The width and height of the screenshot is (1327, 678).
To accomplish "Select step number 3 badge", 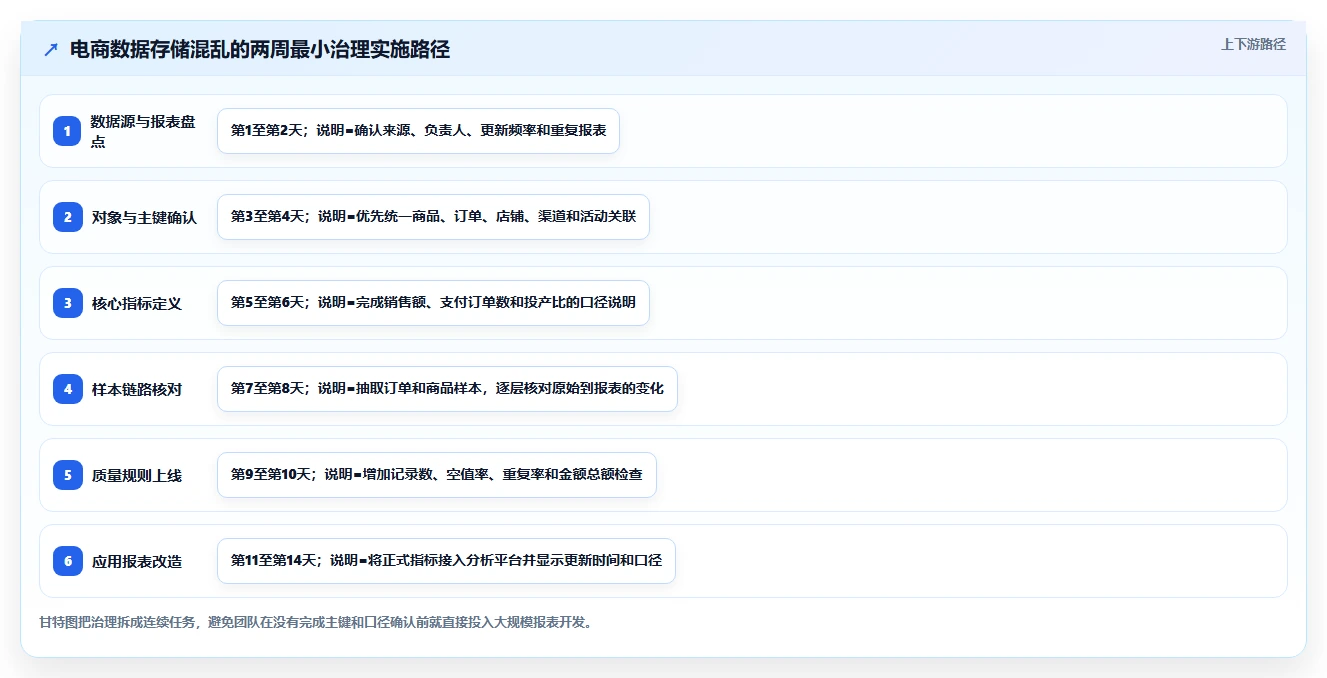I will tap(68, 303).
